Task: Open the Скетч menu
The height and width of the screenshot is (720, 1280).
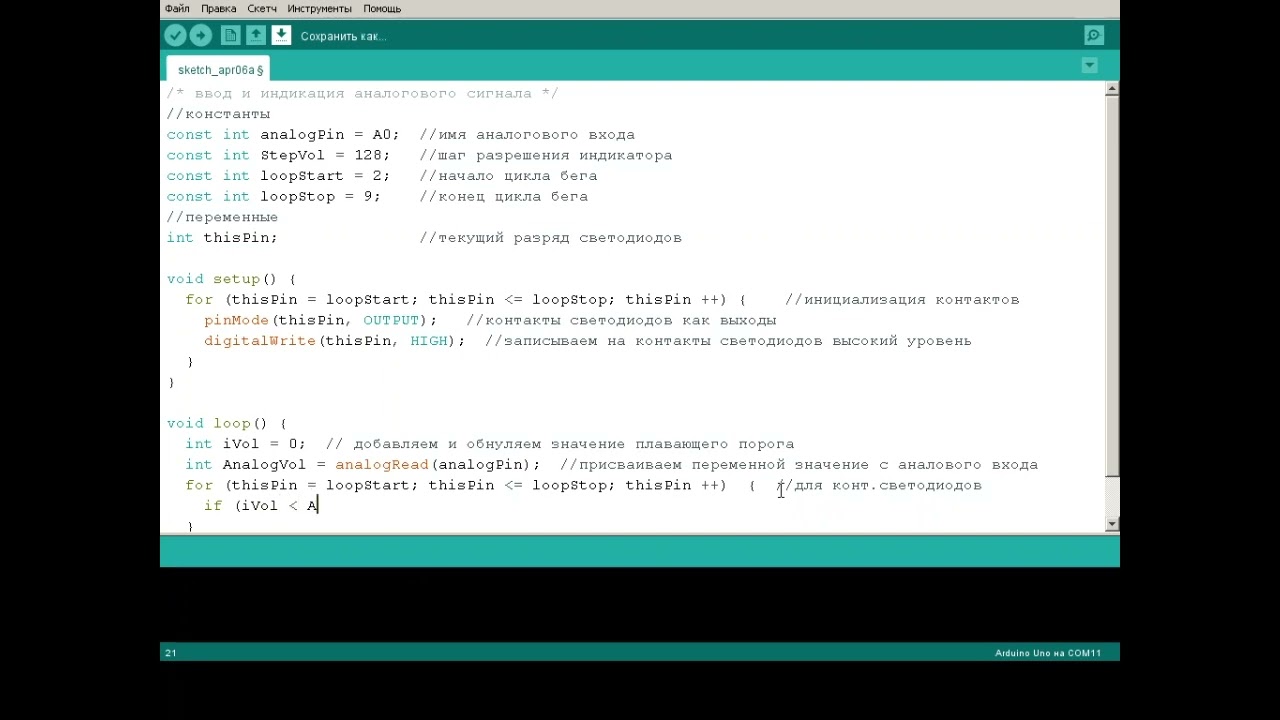Action: pyautogui.click(x=262, y=8)
